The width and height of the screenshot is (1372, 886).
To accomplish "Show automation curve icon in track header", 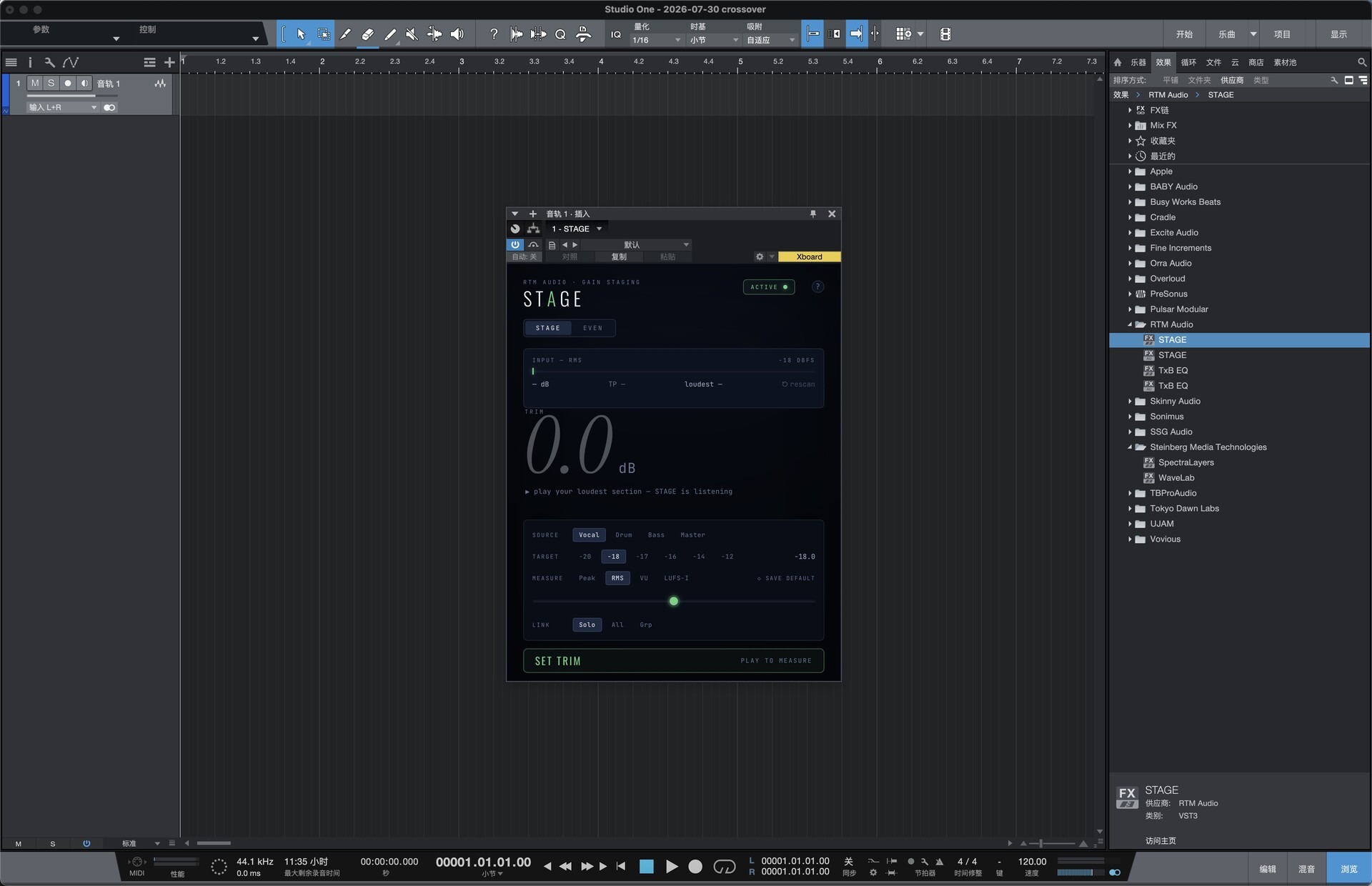I will [70, 62].
